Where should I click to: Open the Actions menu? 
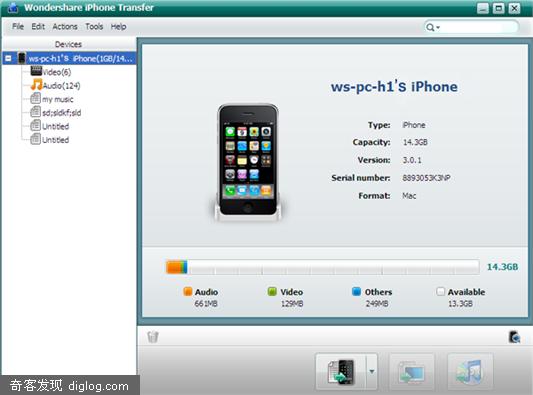pyautogui.click(x=65, y=27)
